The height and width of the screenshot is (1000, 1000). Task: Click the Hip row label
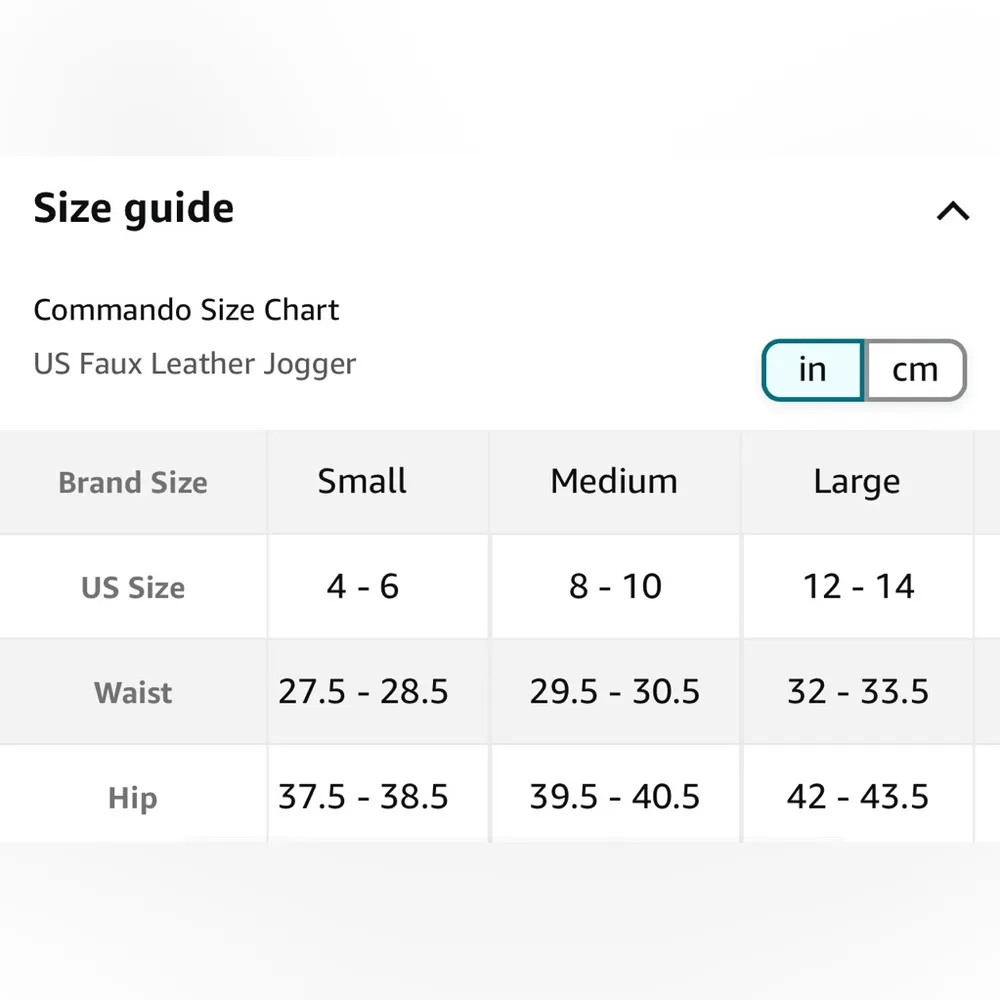tap(133, 798)
